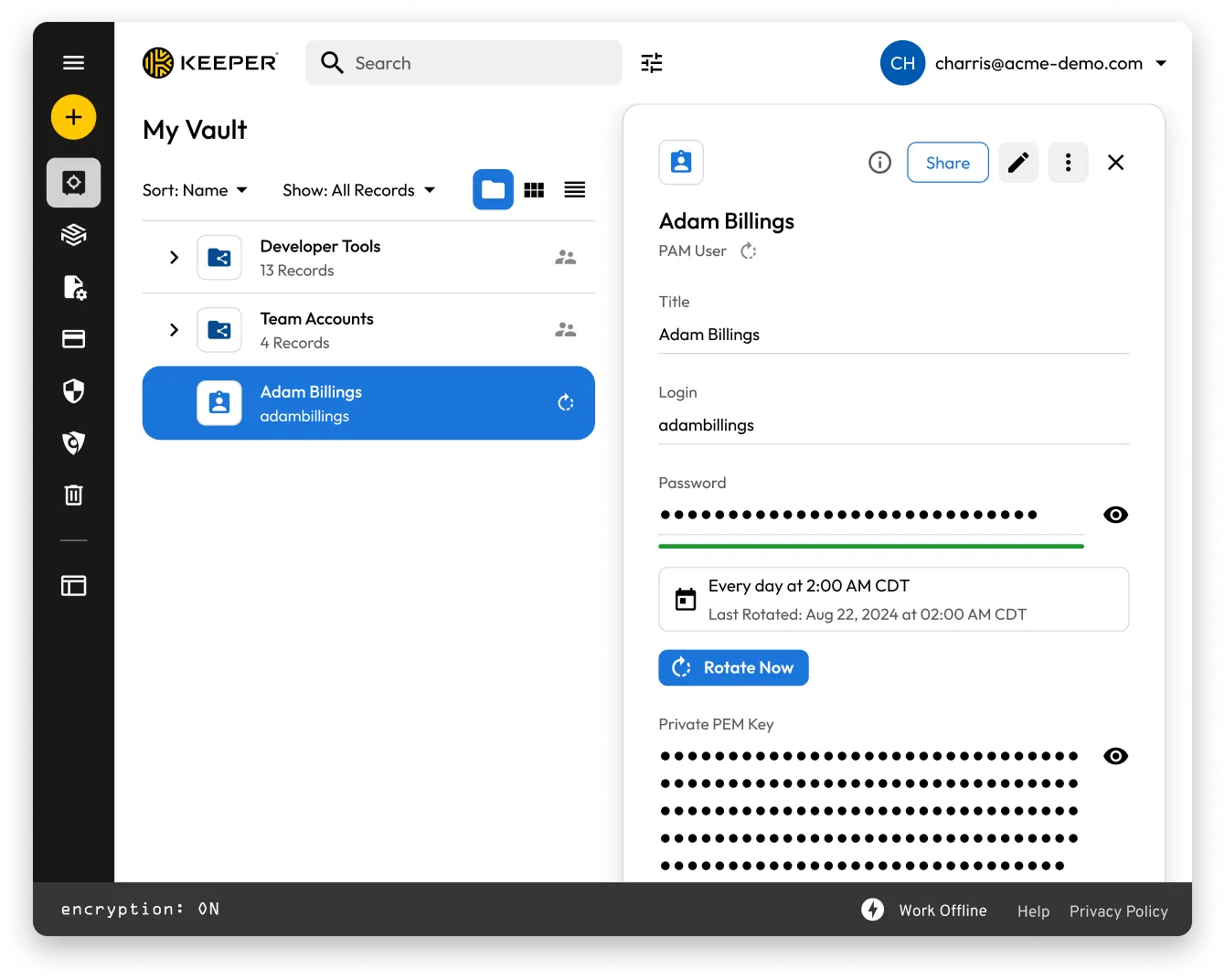The image size is (1225, 980).
Task: Close the record detail panel
Action: (1115, 162)
